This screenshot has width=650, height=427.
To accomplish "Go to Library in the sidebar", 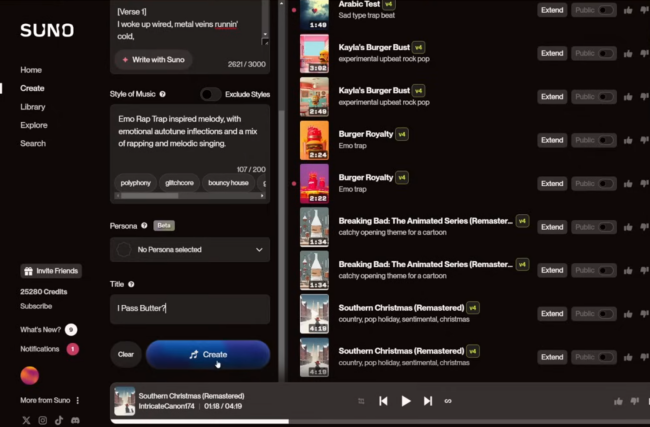I will (32, 106).
